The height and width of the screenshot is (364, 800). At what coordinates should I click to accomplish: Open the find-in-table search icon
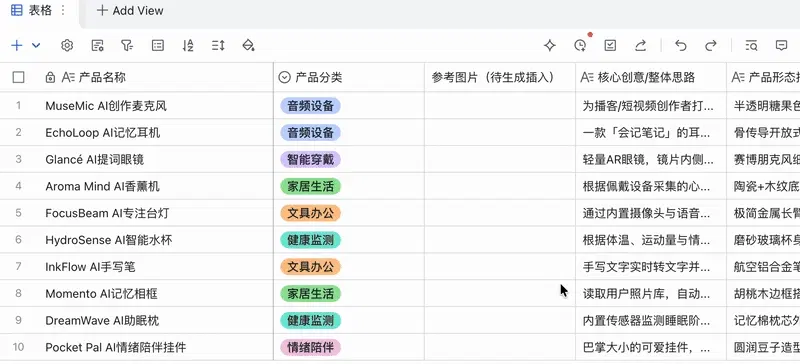[751, 45]
